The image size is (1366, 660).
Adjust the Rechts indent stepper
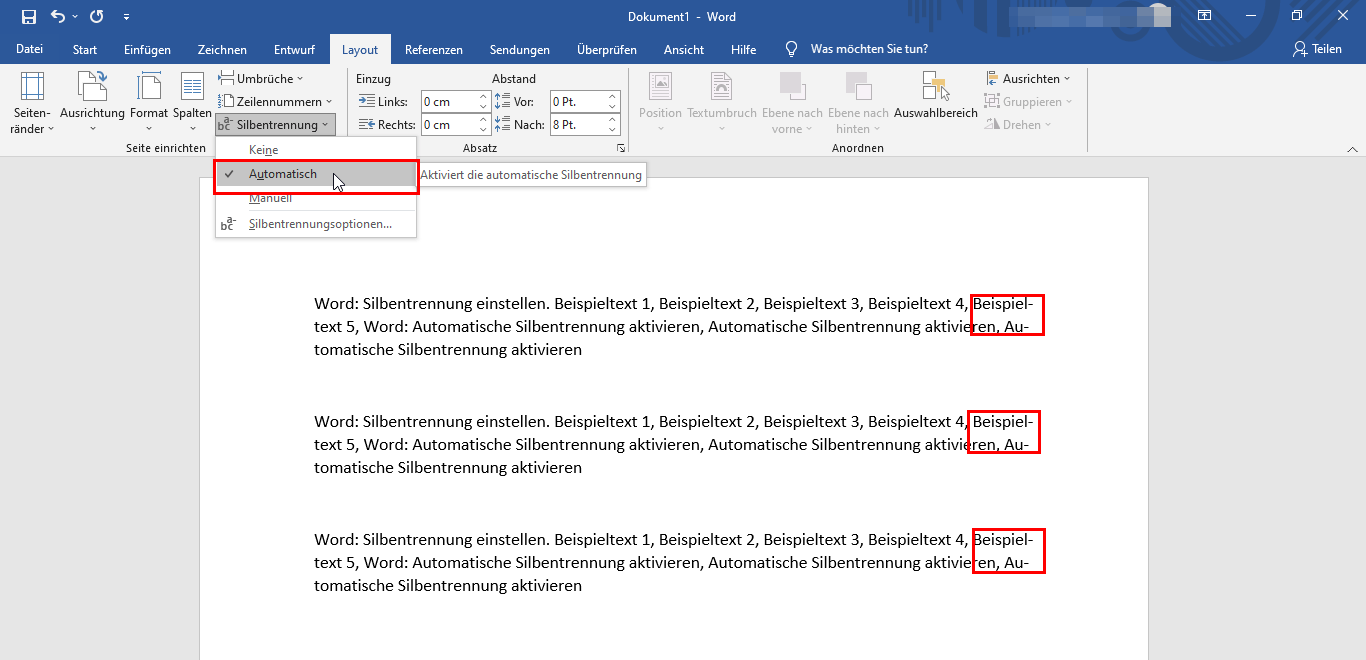[x=484, y=125]
